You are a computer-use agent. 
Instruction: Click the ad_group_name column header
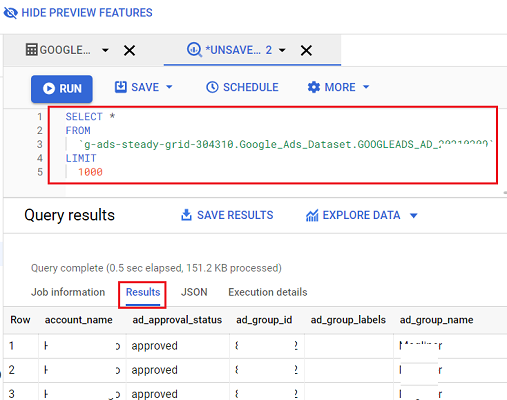point(437,320)
